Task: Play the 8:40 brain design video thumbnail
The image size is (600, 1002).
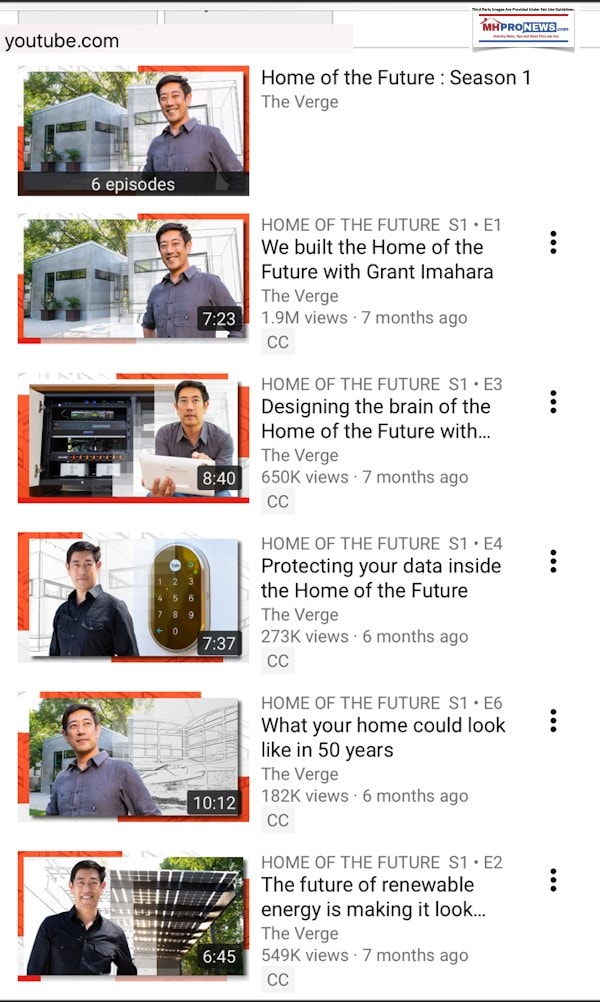Action: coord(133,438)
